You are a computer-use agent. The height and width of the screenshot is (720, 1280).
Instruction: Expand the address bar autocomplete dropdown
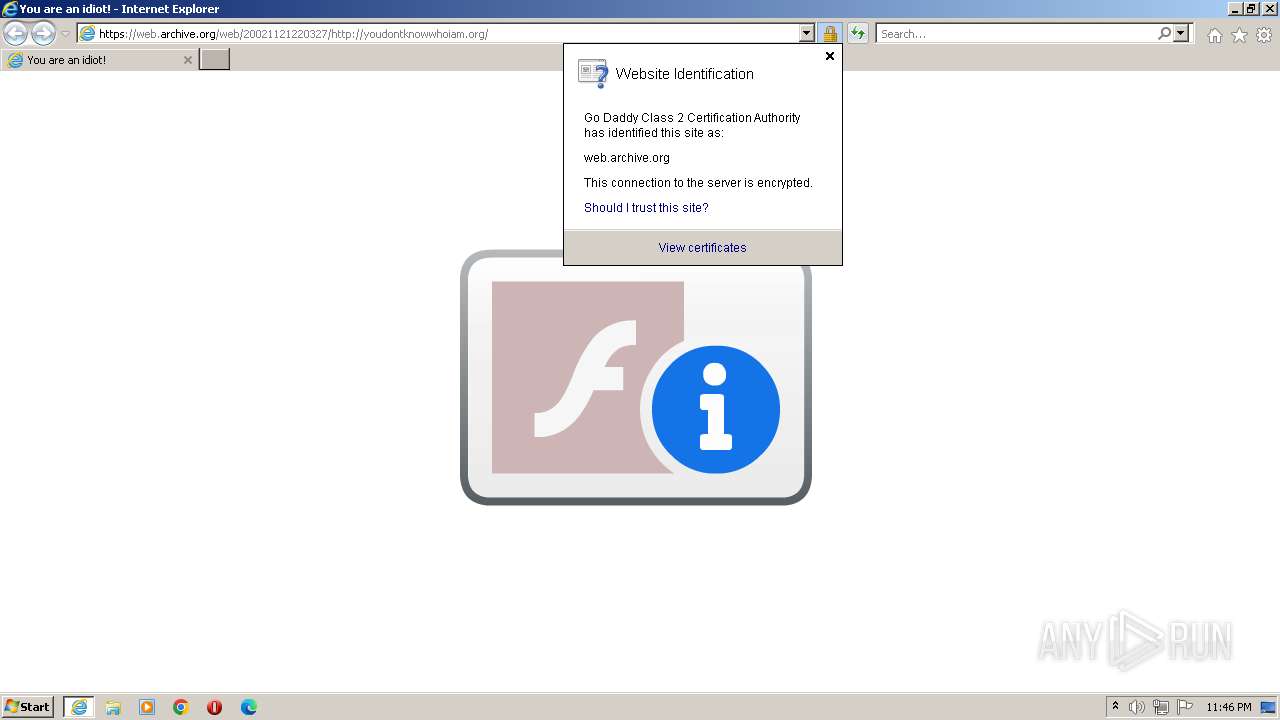pos(807,34)
